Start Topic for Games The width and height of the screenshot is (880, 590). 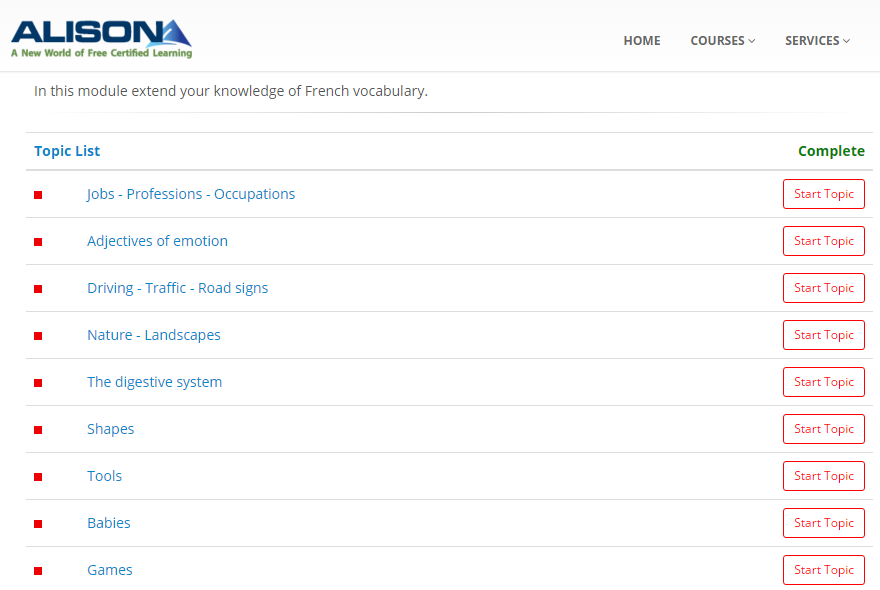point(823,570)
